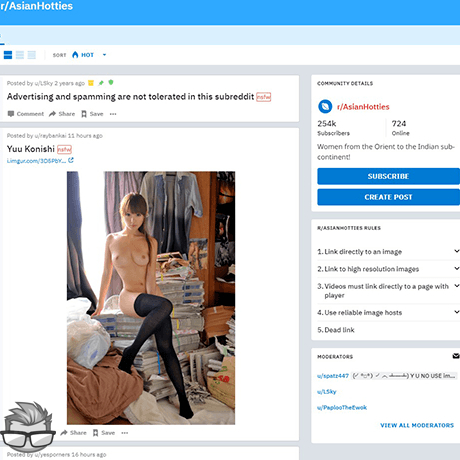Save the advertising and spamming post

pos(92,114)
